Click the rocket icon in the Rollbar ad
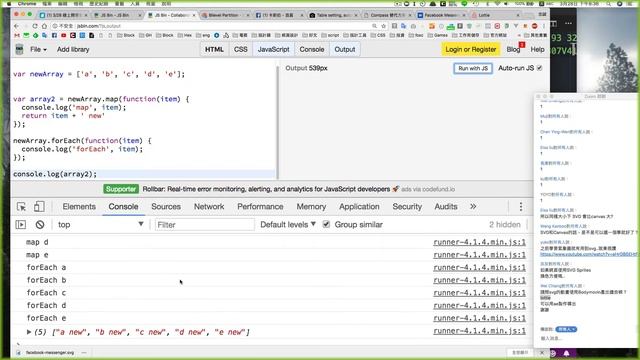Viewport: 640px width, 360px height. coord(395,189)
